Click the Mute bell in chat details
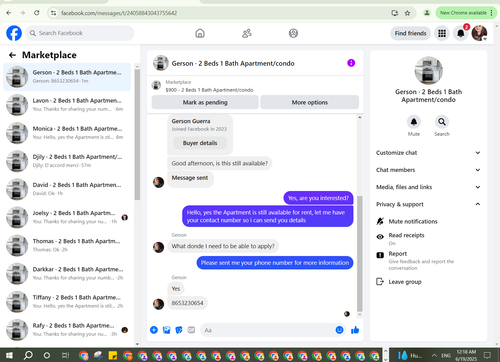The height and width of the screenshot is (362, 500). [x=414, y=122]
